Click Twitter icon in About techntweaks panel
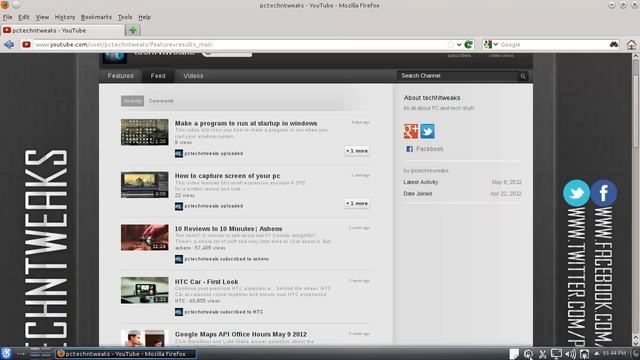Image resolution: width=640 pixels, height=360 pixels. [x=427, y=131]
